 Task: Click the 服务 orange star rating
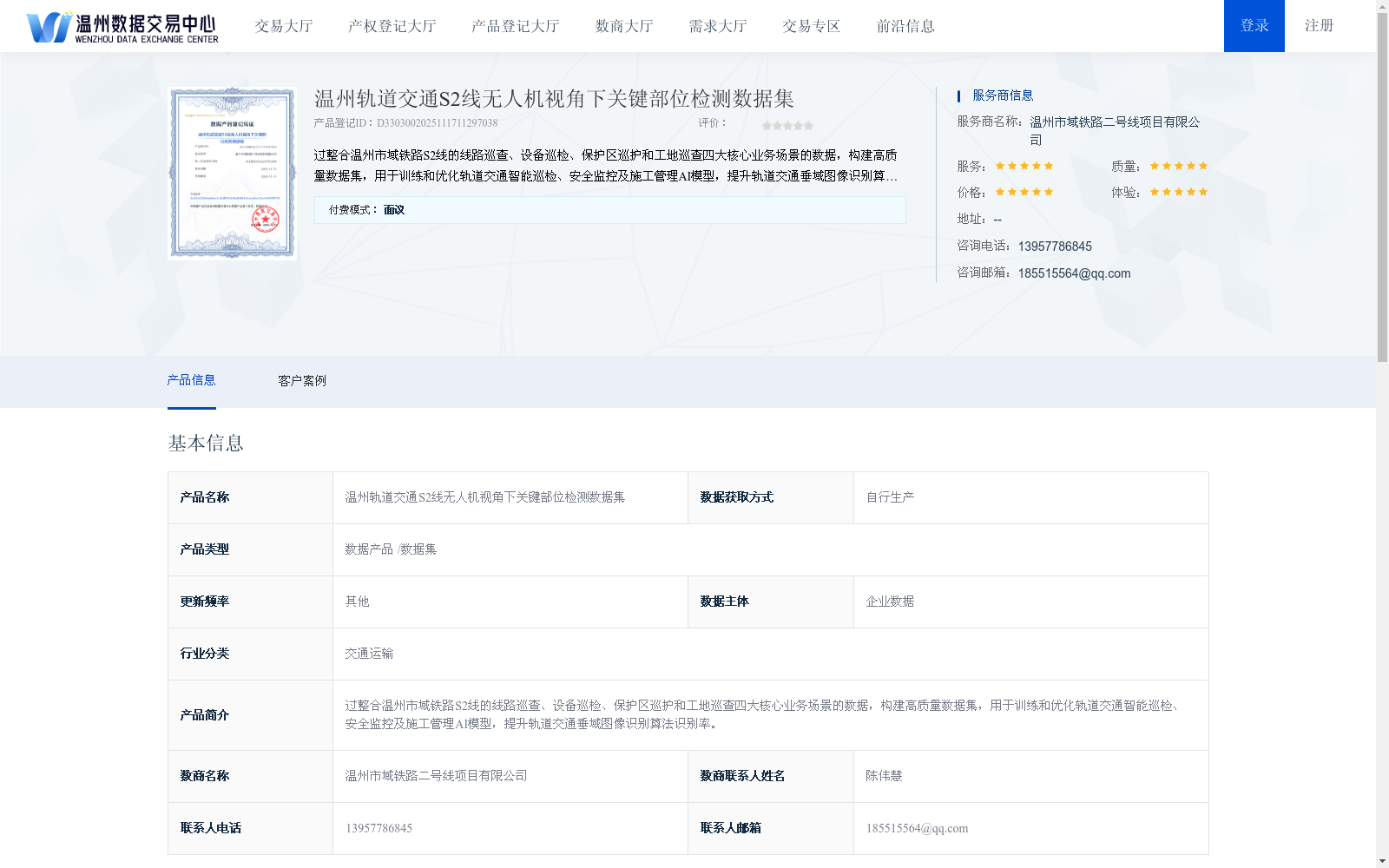tap(1024, 166)
